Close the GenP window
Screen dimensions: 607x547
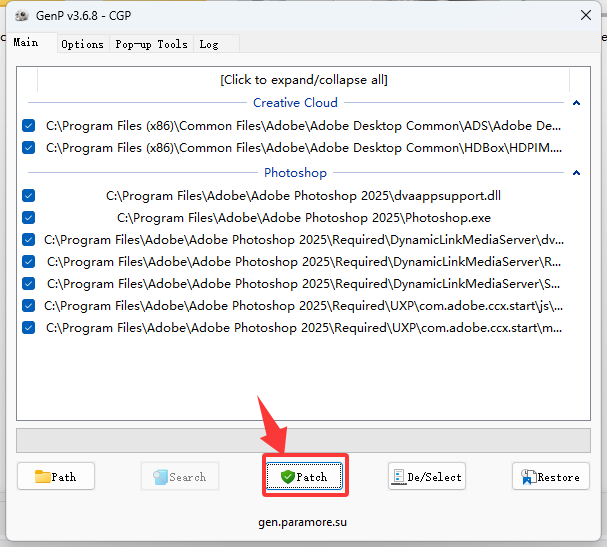tap(586, 15)
